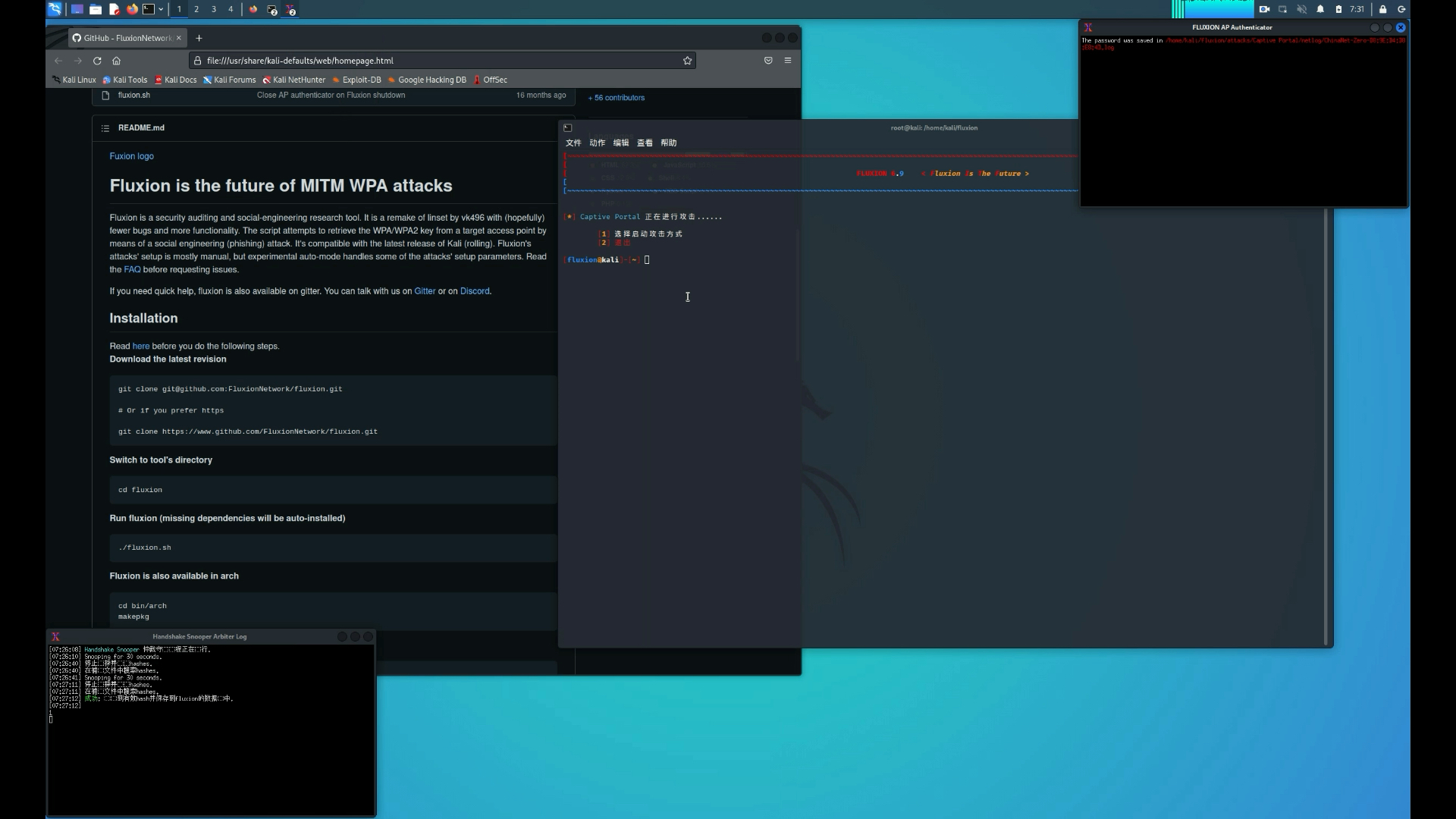This screenshot has height=819, width=1456.
Task: Click the git clone https command text
Action: pyautogui.click(x=247, y=431)
